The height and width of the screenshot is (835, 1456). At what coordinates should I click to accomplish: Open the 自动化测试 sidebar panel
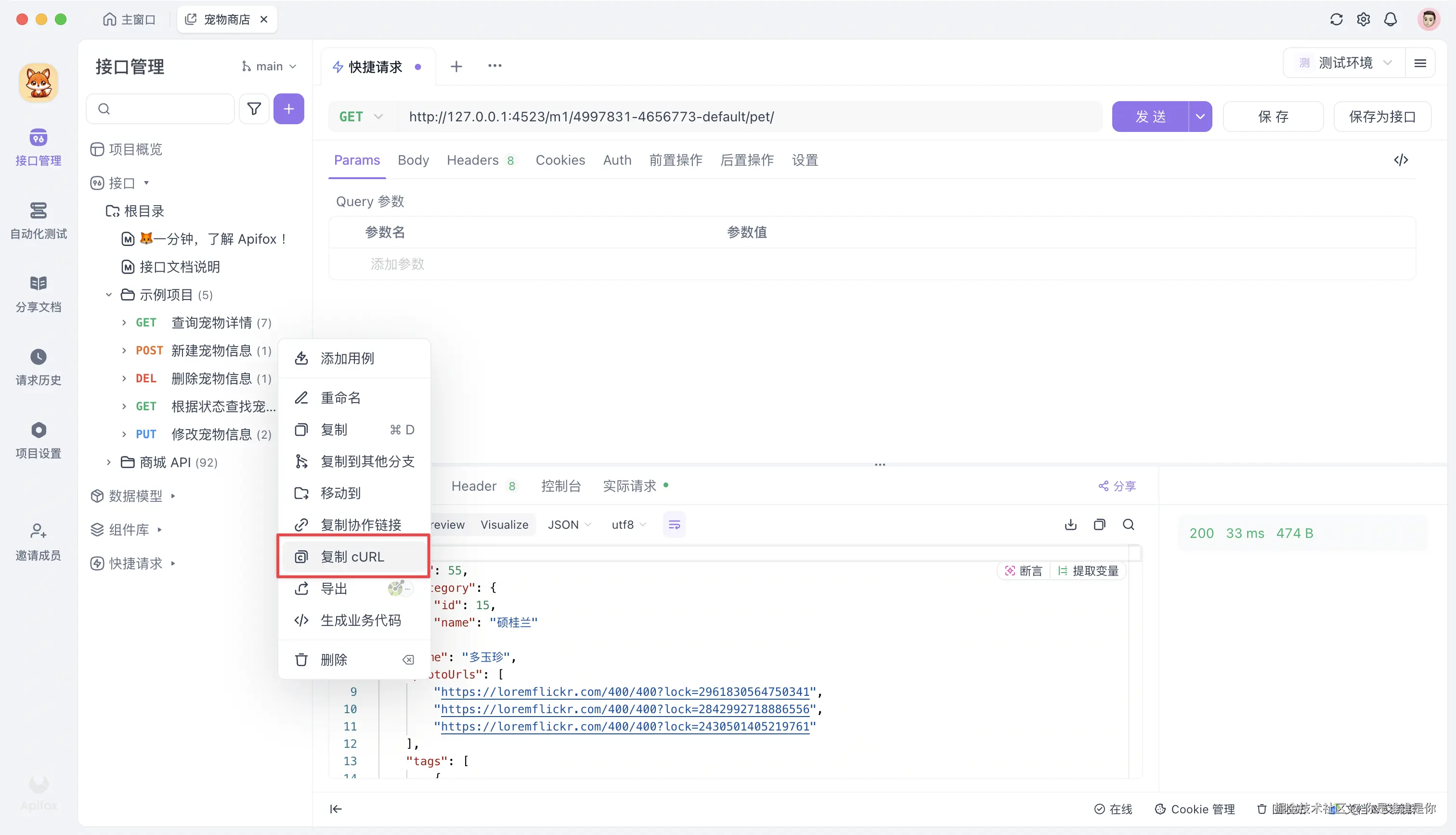[x=38, y=221]
